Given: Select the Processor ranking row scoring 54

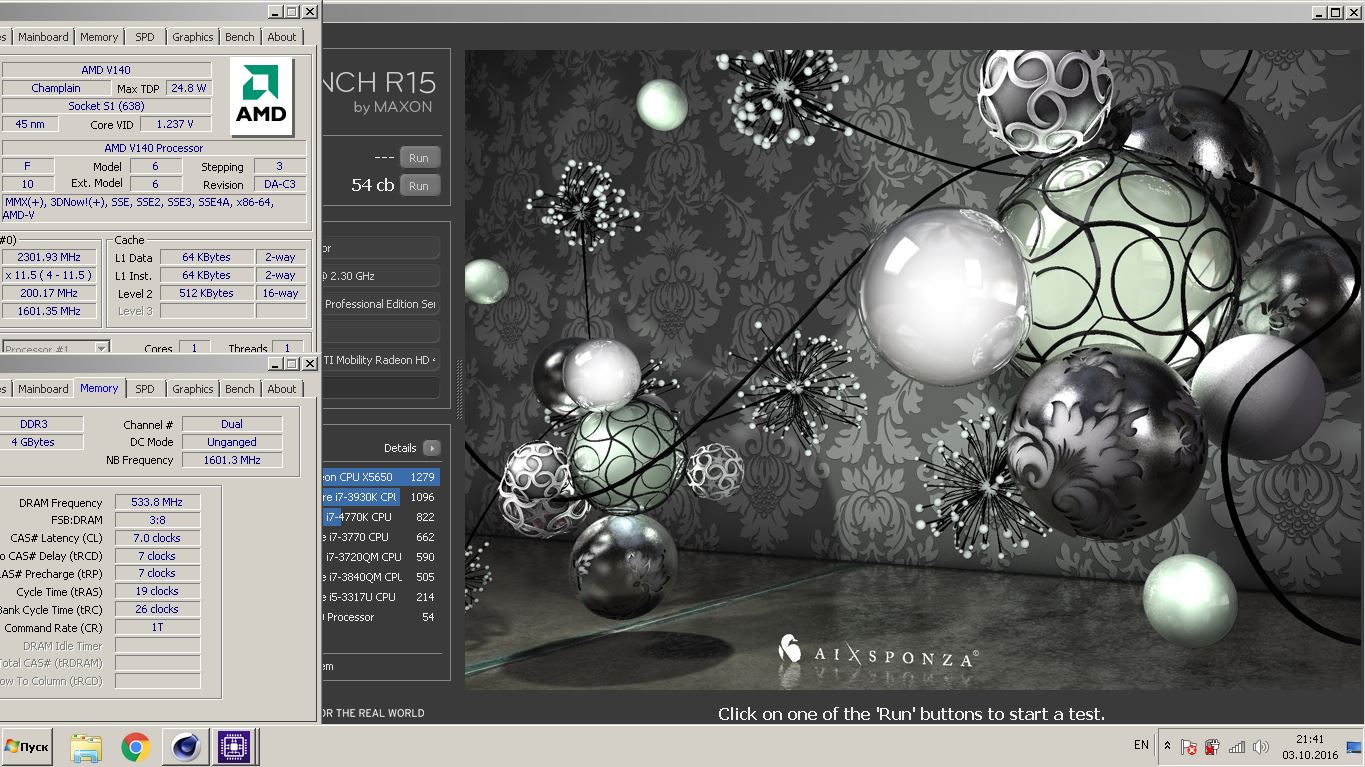Looking at the screenshot, I should pos(381,617).
